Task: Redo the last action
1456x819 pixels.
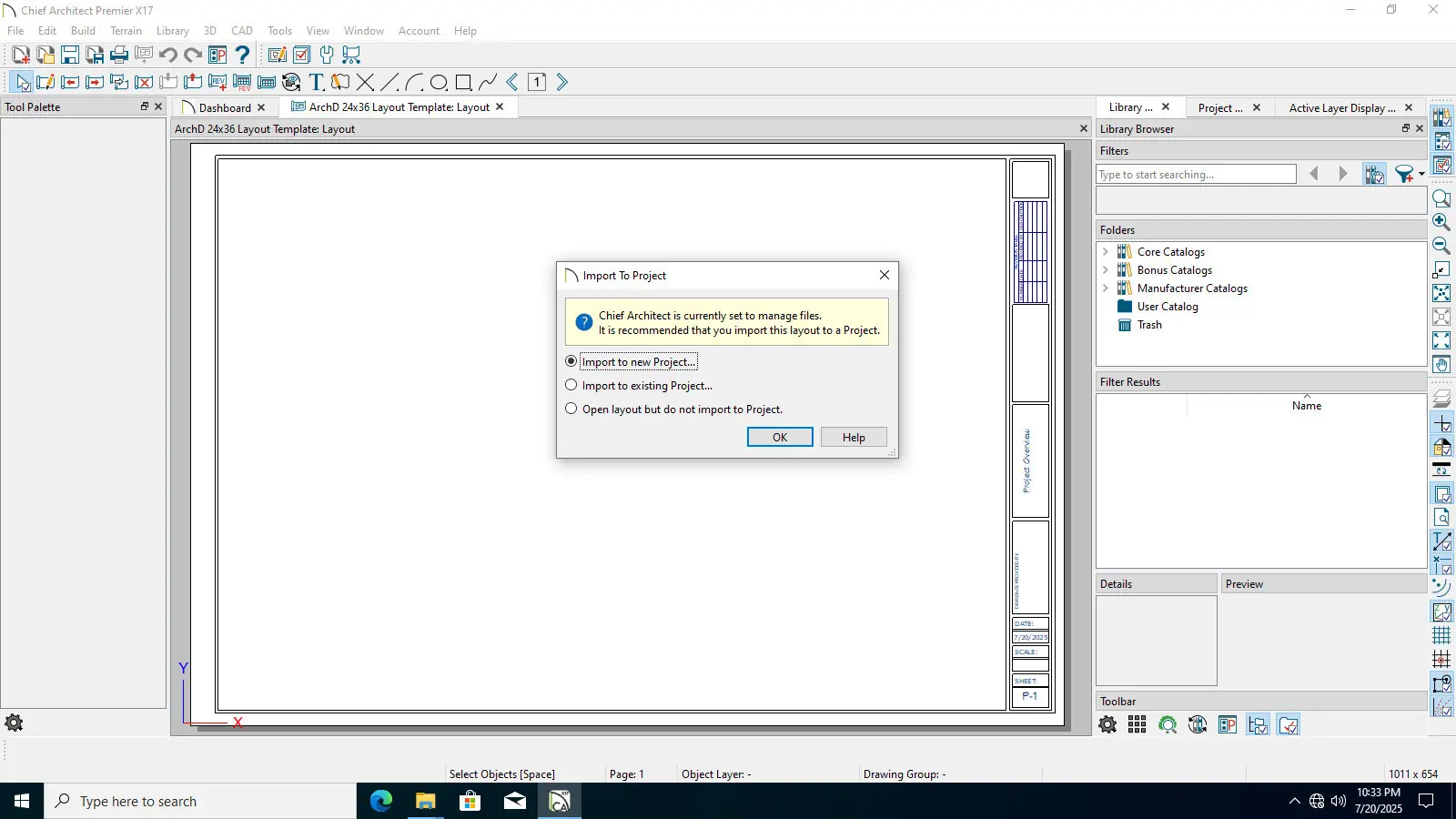Action: [193, 56]
